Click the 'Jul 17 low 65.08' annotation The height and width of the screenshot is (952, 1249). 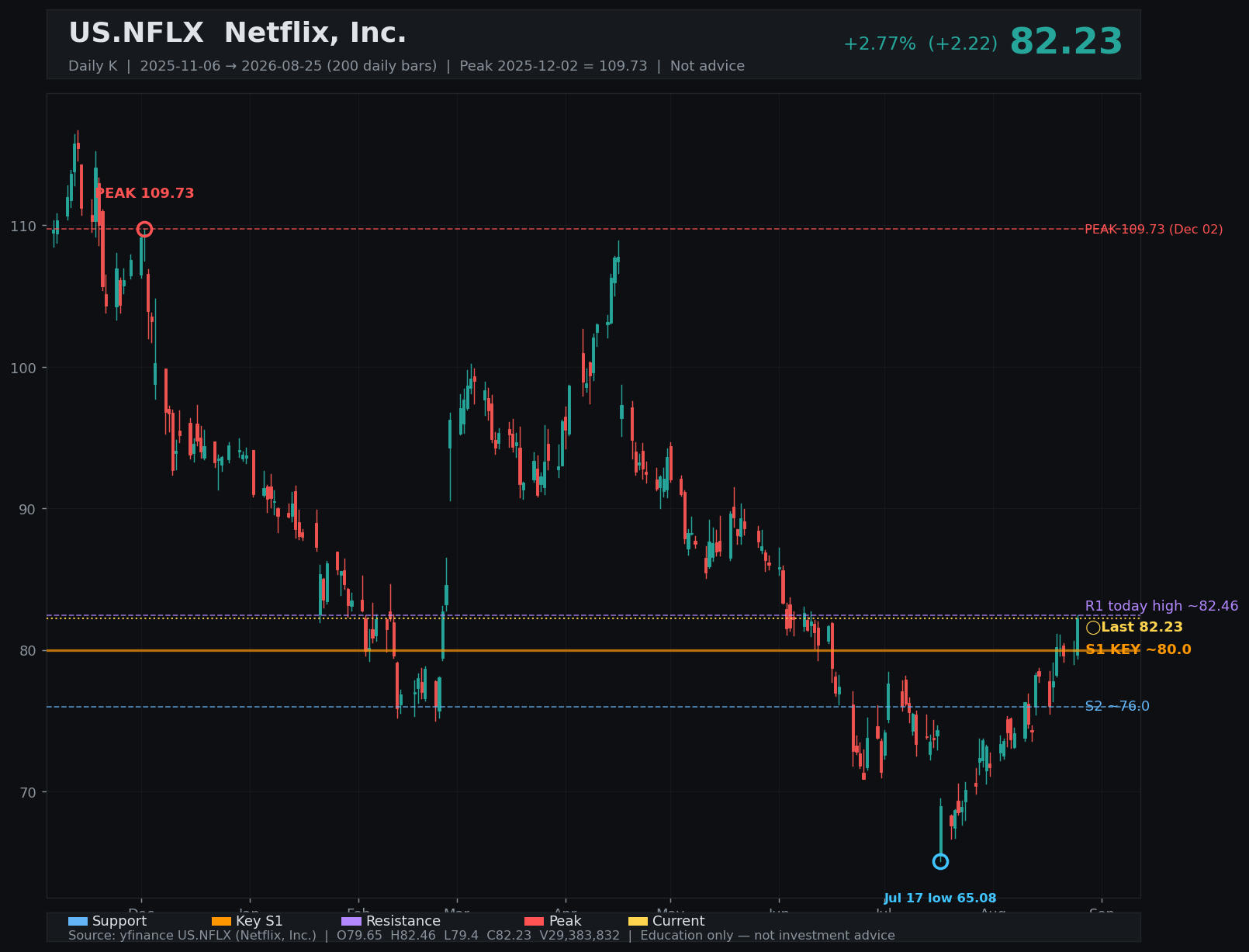tap(940, 898)
